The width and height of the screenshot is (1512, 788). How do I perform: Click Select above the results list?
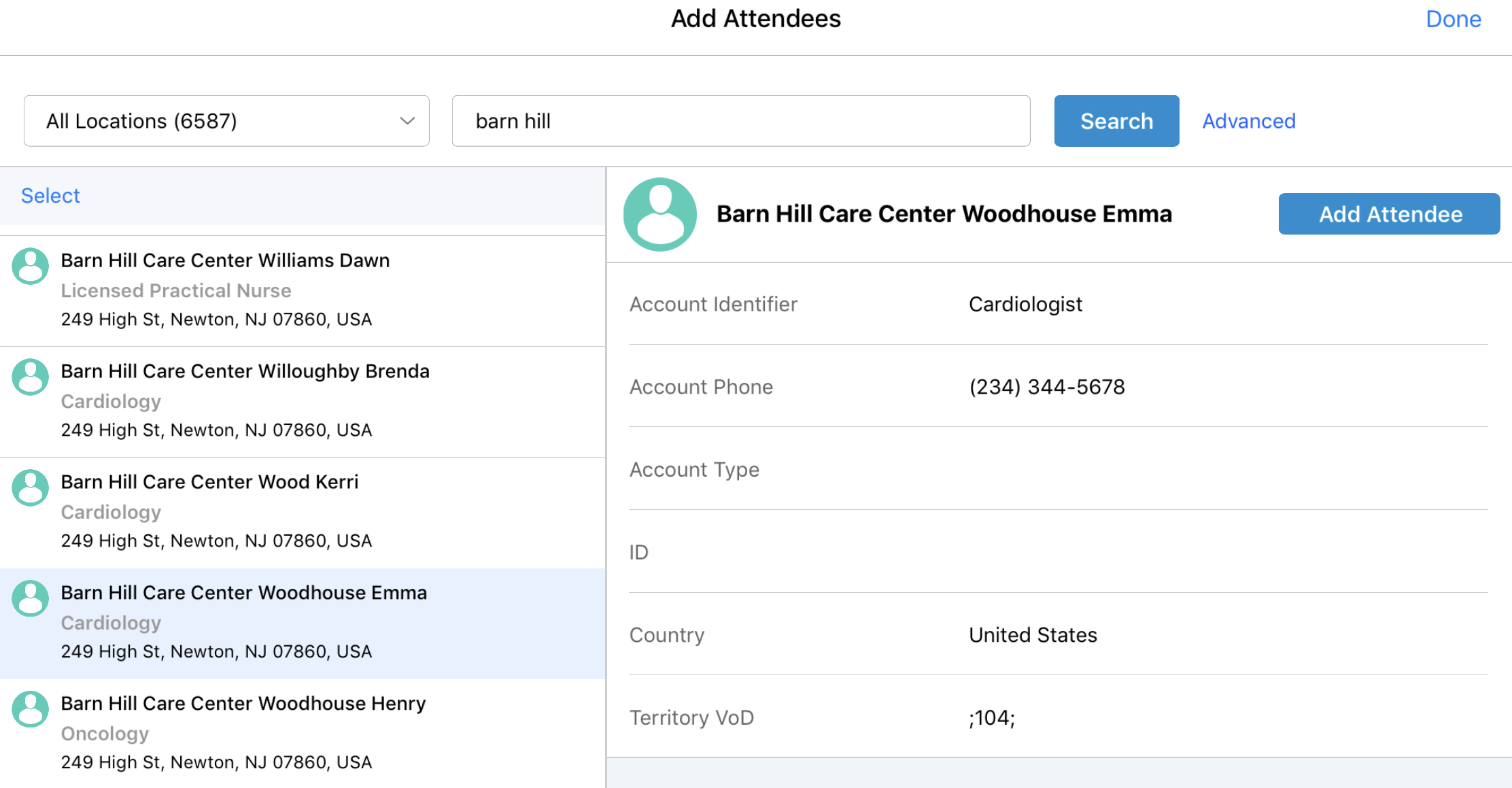point(50,196)
